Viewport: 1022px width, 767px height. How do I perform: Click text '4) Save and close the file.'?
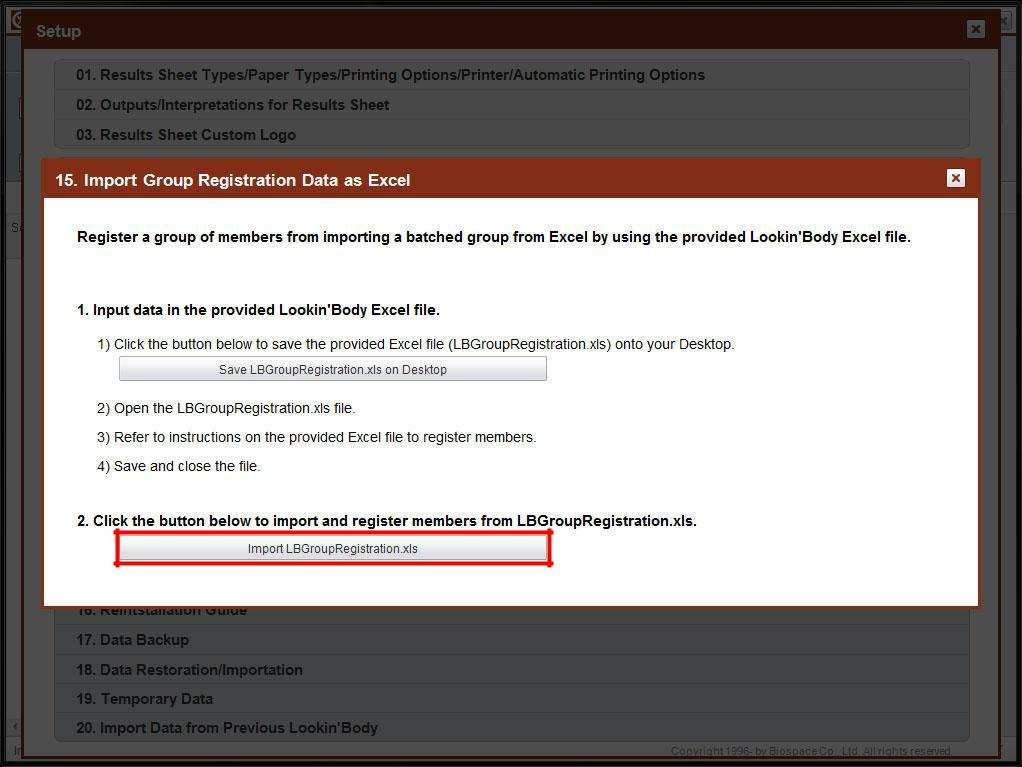click(179, 467)
